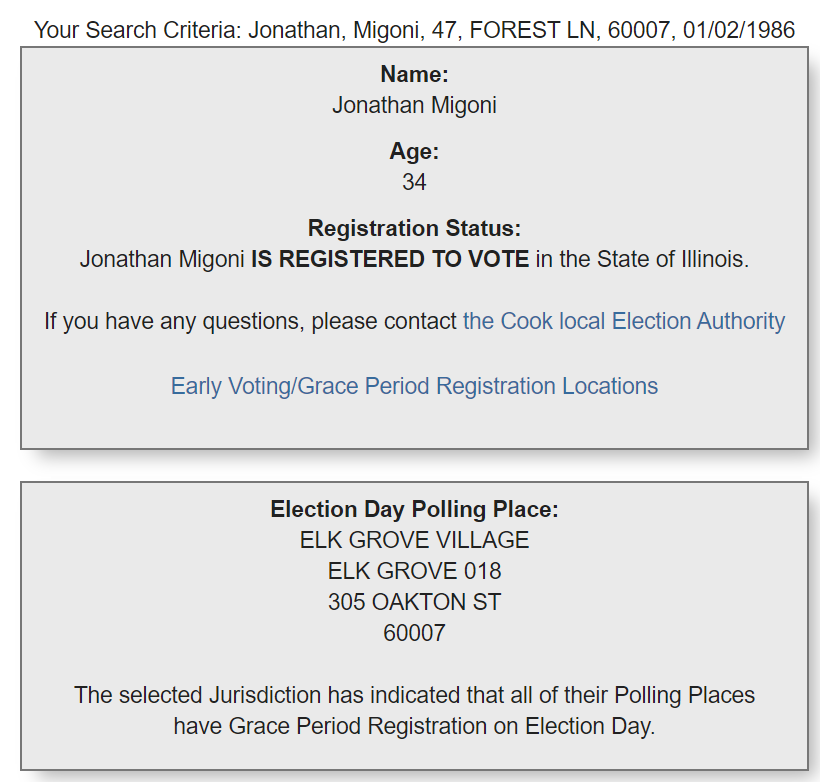Image resolution: width=820 pixels, height=782 pixels.
Task: Click FOREST LN in the search criteria
Action: click(532, 30)
